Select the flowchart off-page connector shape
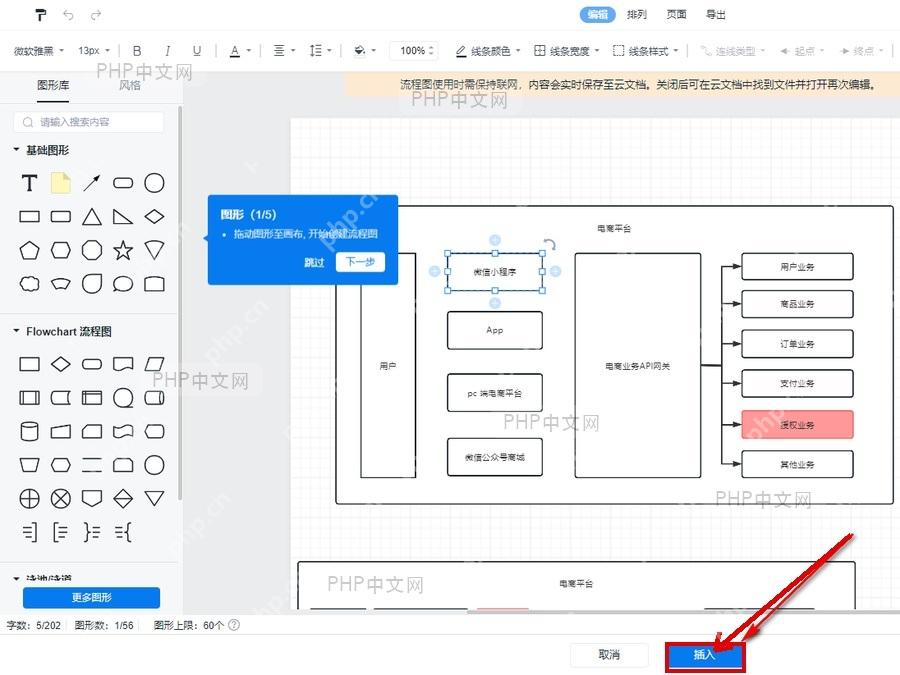The height and width of the screenshot is (675, 900). pyautogui.click(x=92, y=498)
